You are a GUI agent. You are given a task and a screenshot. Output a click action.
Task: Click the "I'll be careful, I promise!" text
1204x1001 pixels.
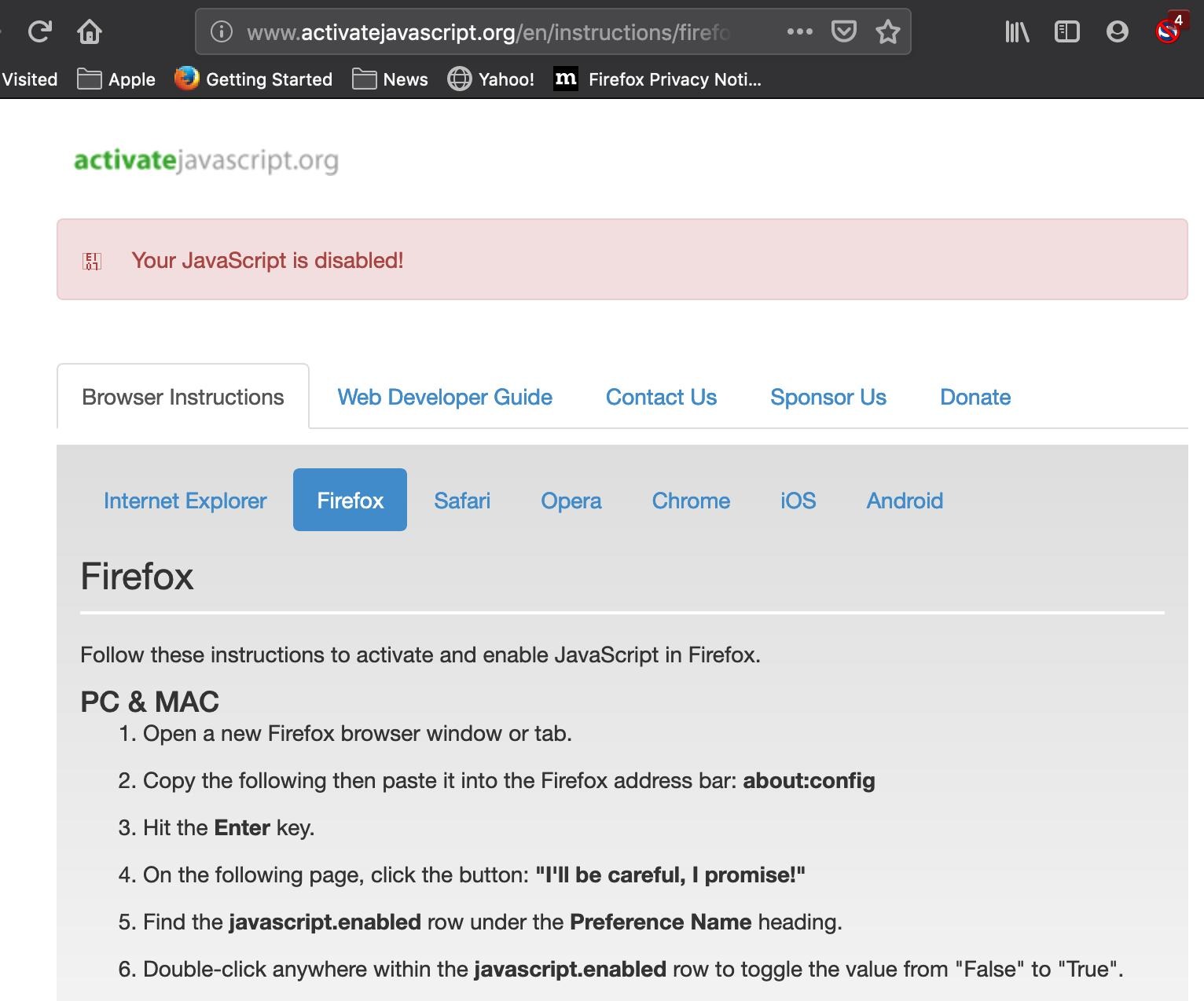pos(670,875)
